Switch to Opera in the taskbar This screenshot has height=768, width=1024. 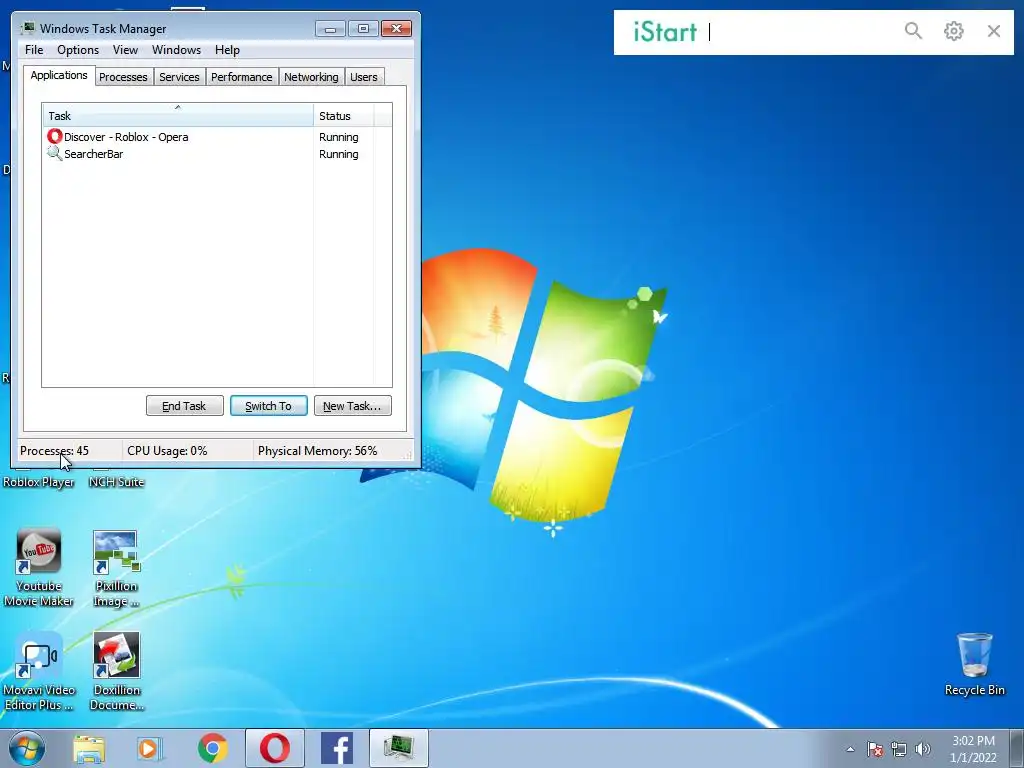tap(275, 748)
